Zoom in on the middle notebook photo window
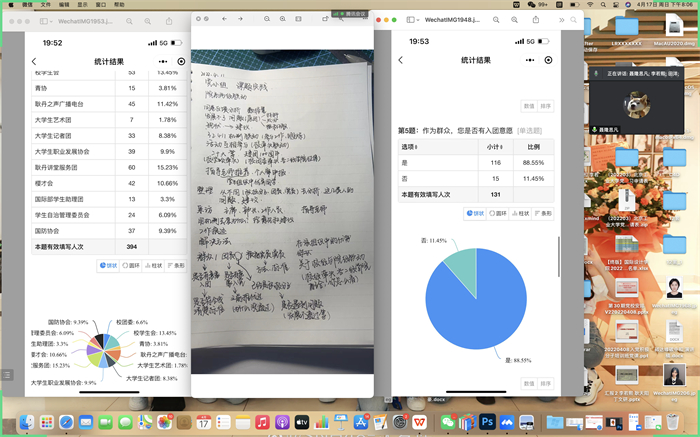700x437 pixels. [x=283, y=19]
